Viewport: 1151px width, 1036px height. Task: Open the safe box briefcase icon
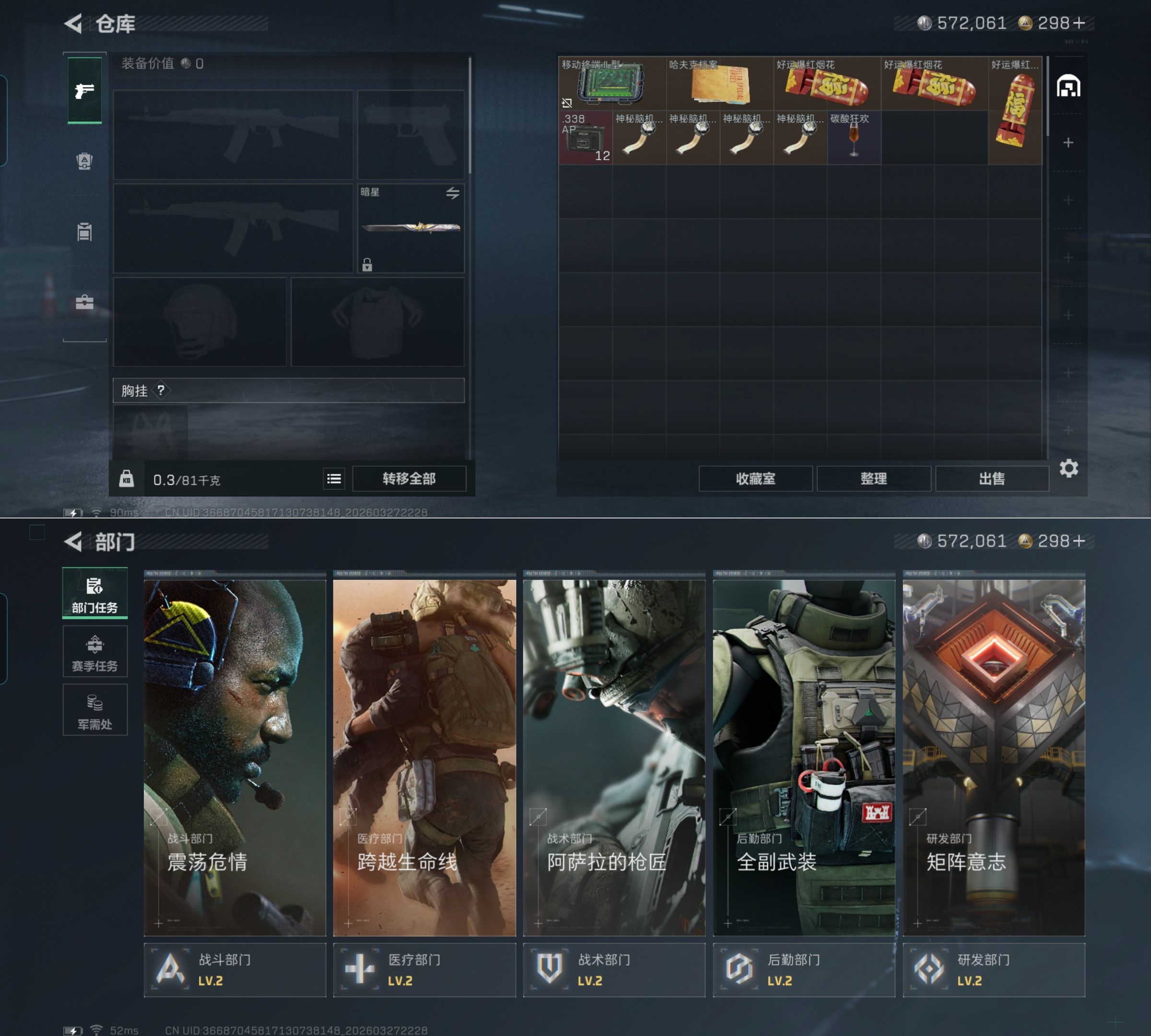85,302
